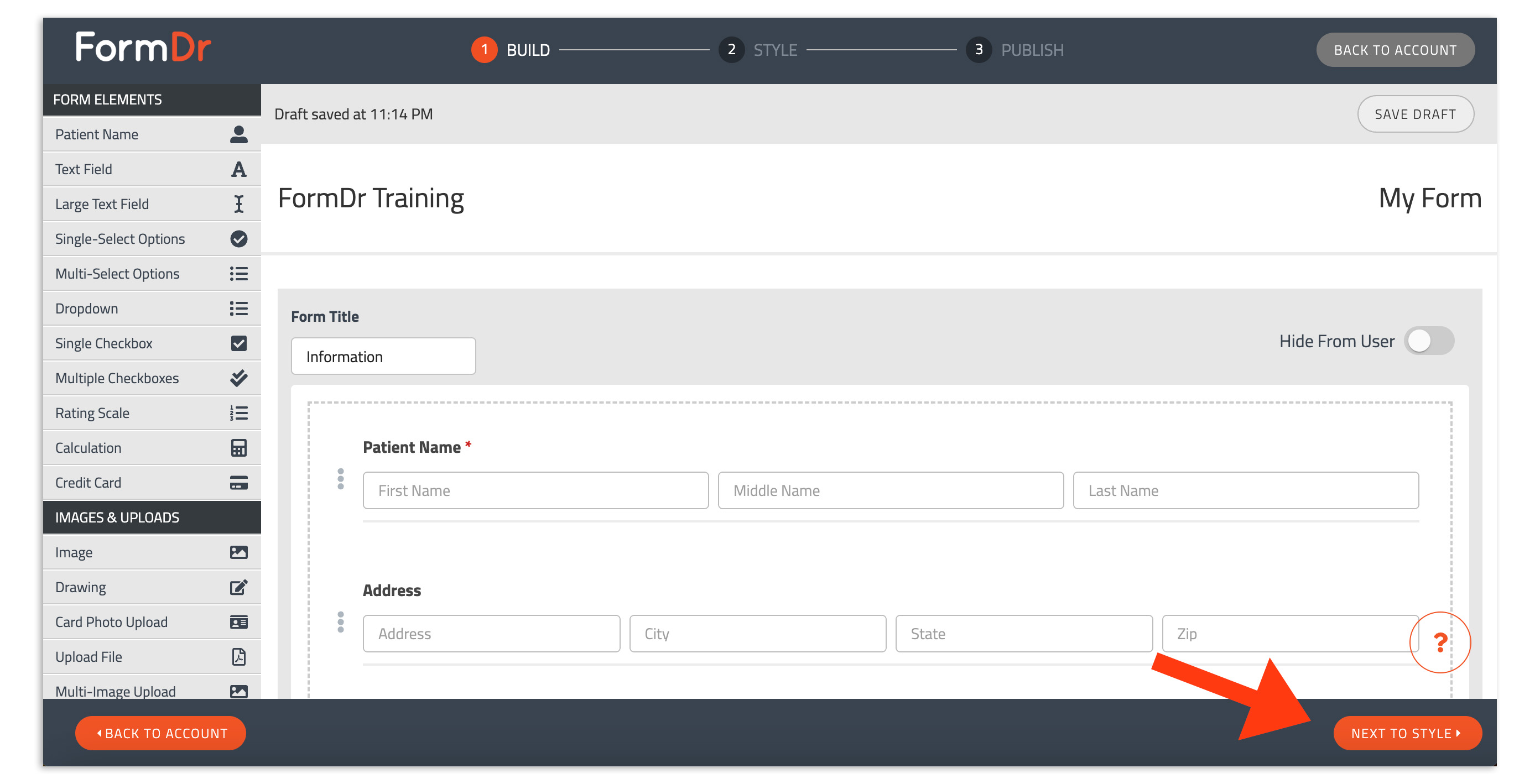
Task: Add a Multi-Select Options element
Action: pyautogui.click(x=152, y=274)
